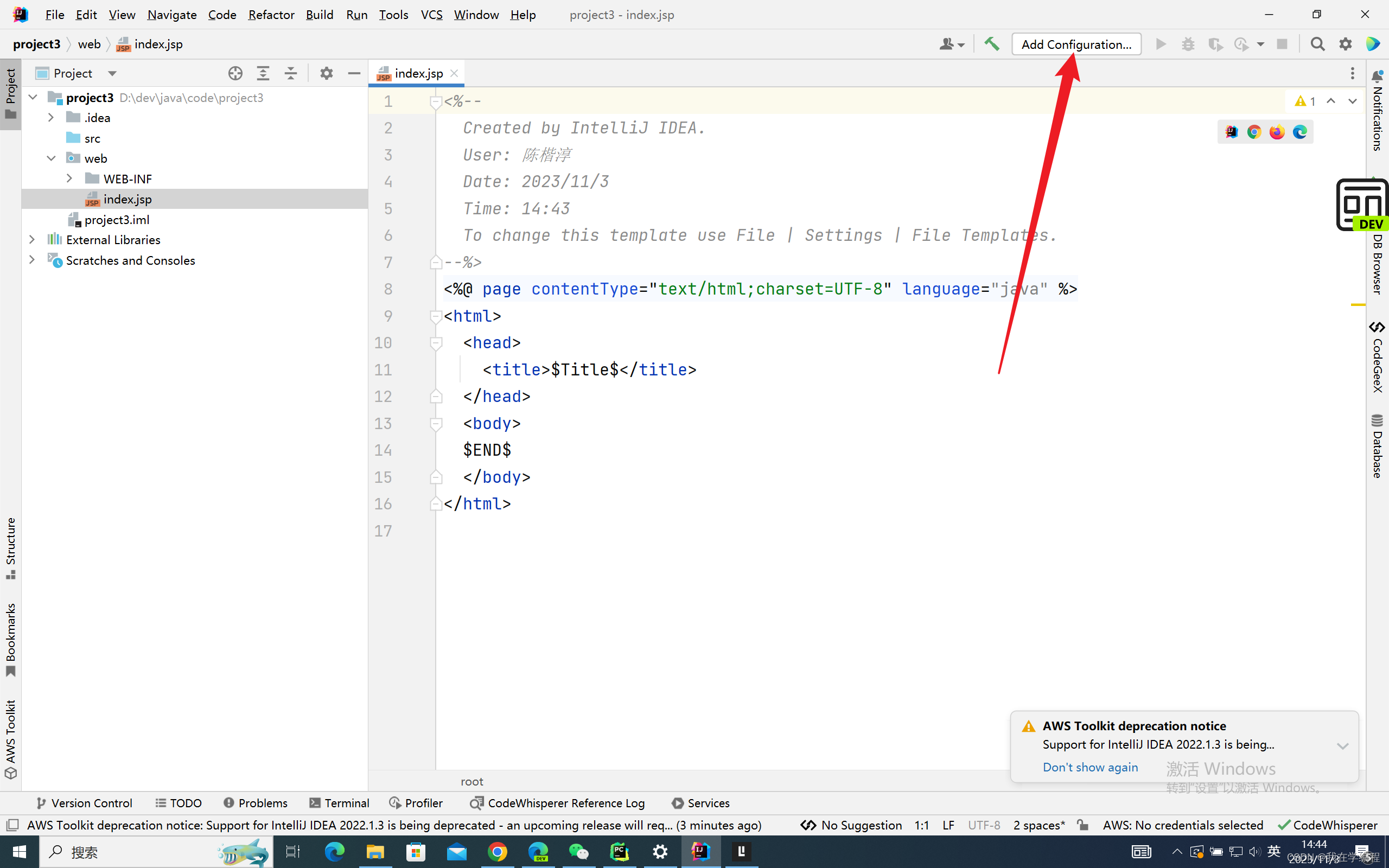Click Select Opened File crosshair icon
This screenshot has width=1389, height=868.
pyautogui.click(x=235, y=73)
